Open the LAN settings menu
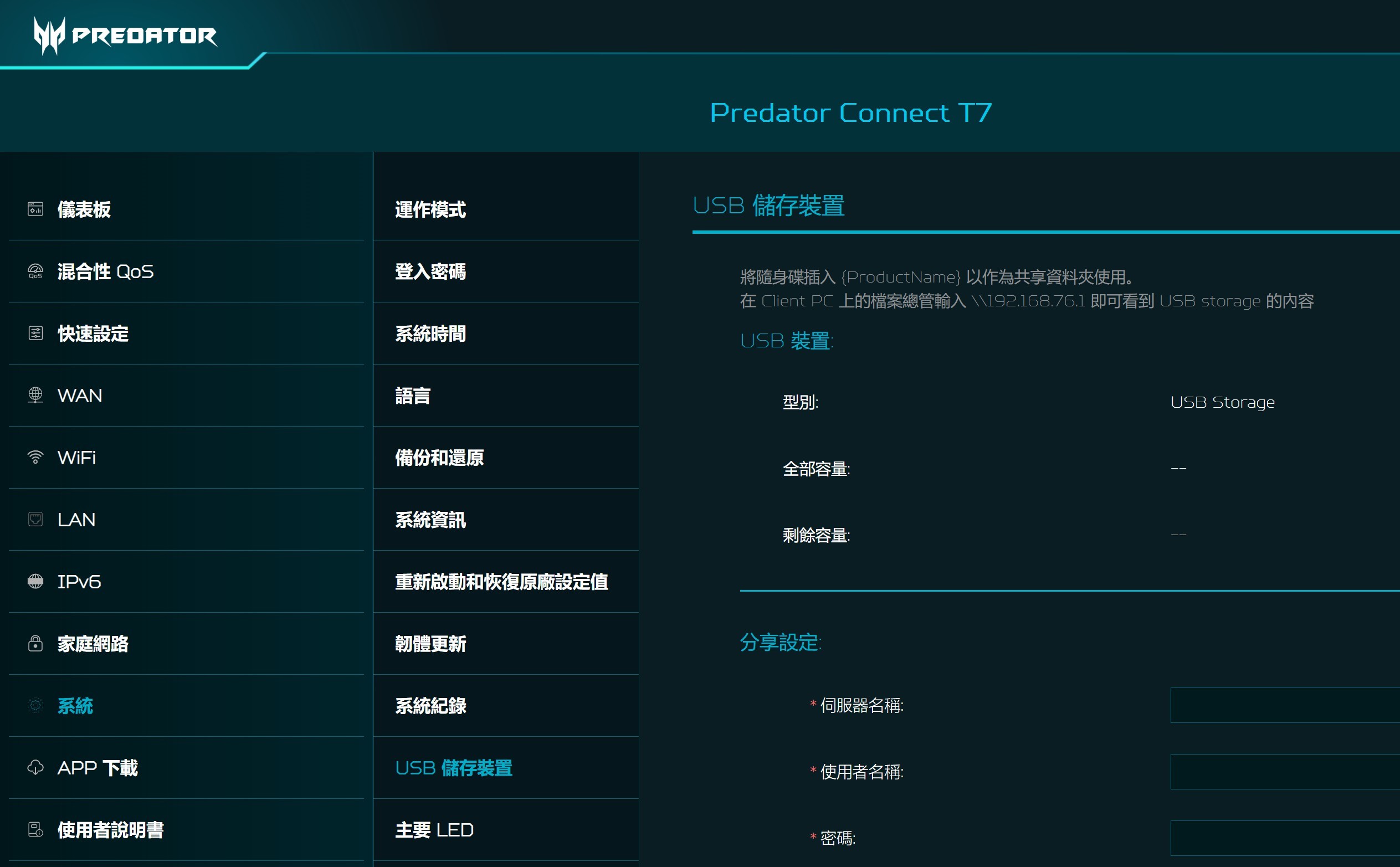The width and height of the screenshot is (1400, 867). click(186, 520)
